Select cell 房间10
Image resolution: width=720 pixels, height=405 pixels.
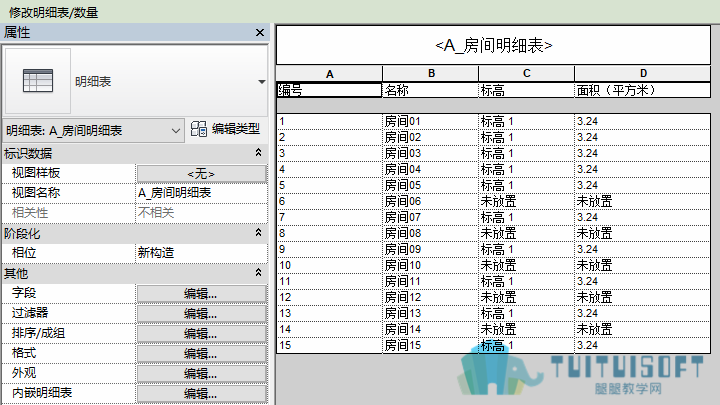[431, 265]
